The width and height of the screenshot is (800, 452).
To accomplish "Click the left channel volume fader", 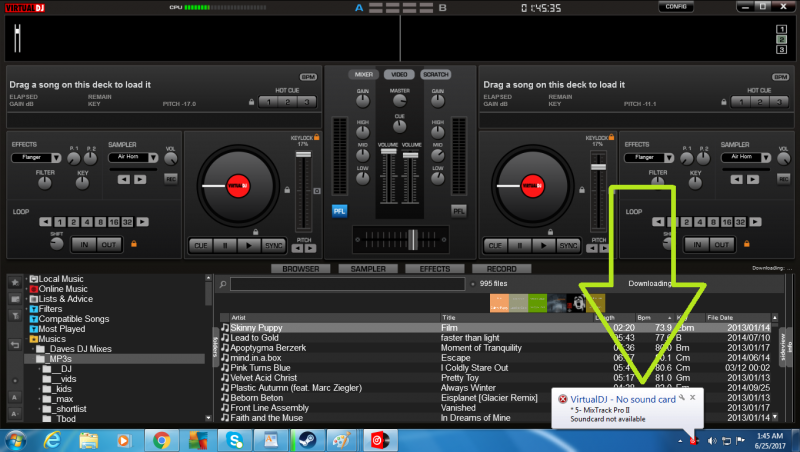I will 389,152.
